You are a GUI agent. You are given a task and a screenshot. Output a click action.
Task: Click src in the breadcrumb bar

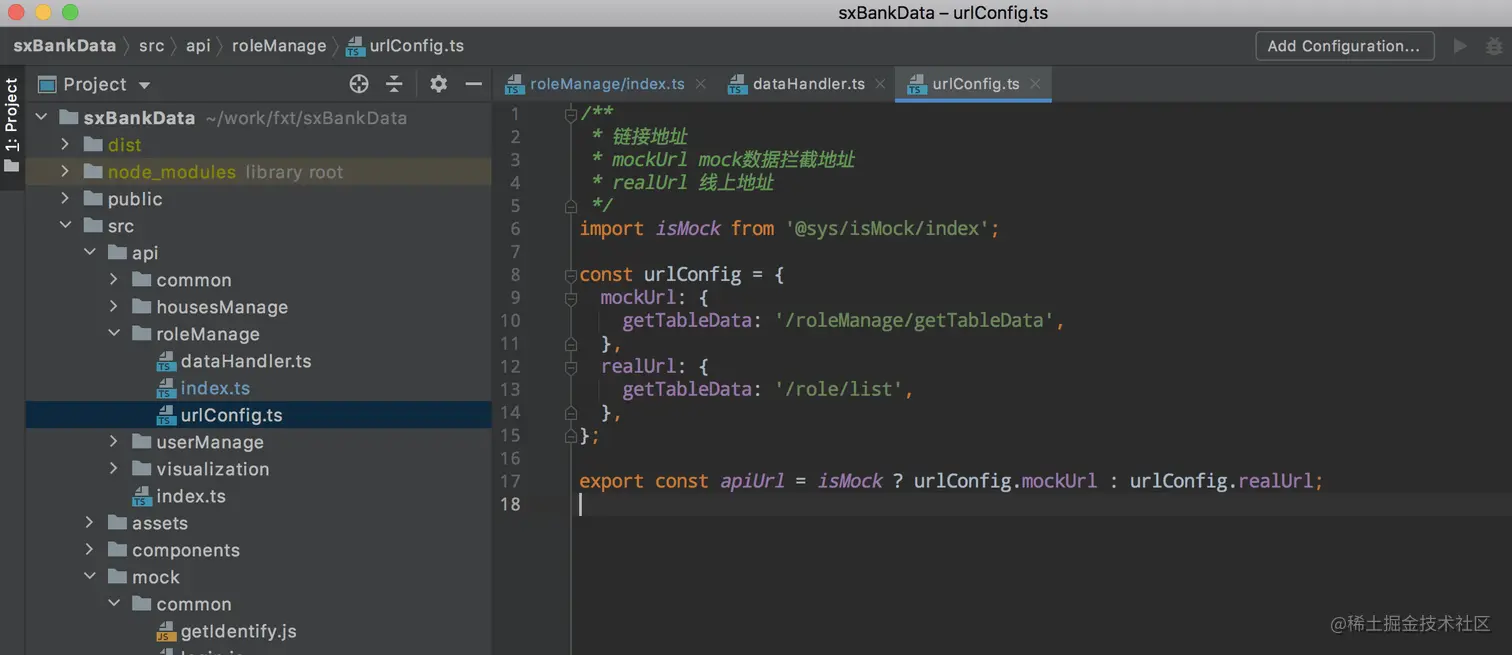click(151, 46)
